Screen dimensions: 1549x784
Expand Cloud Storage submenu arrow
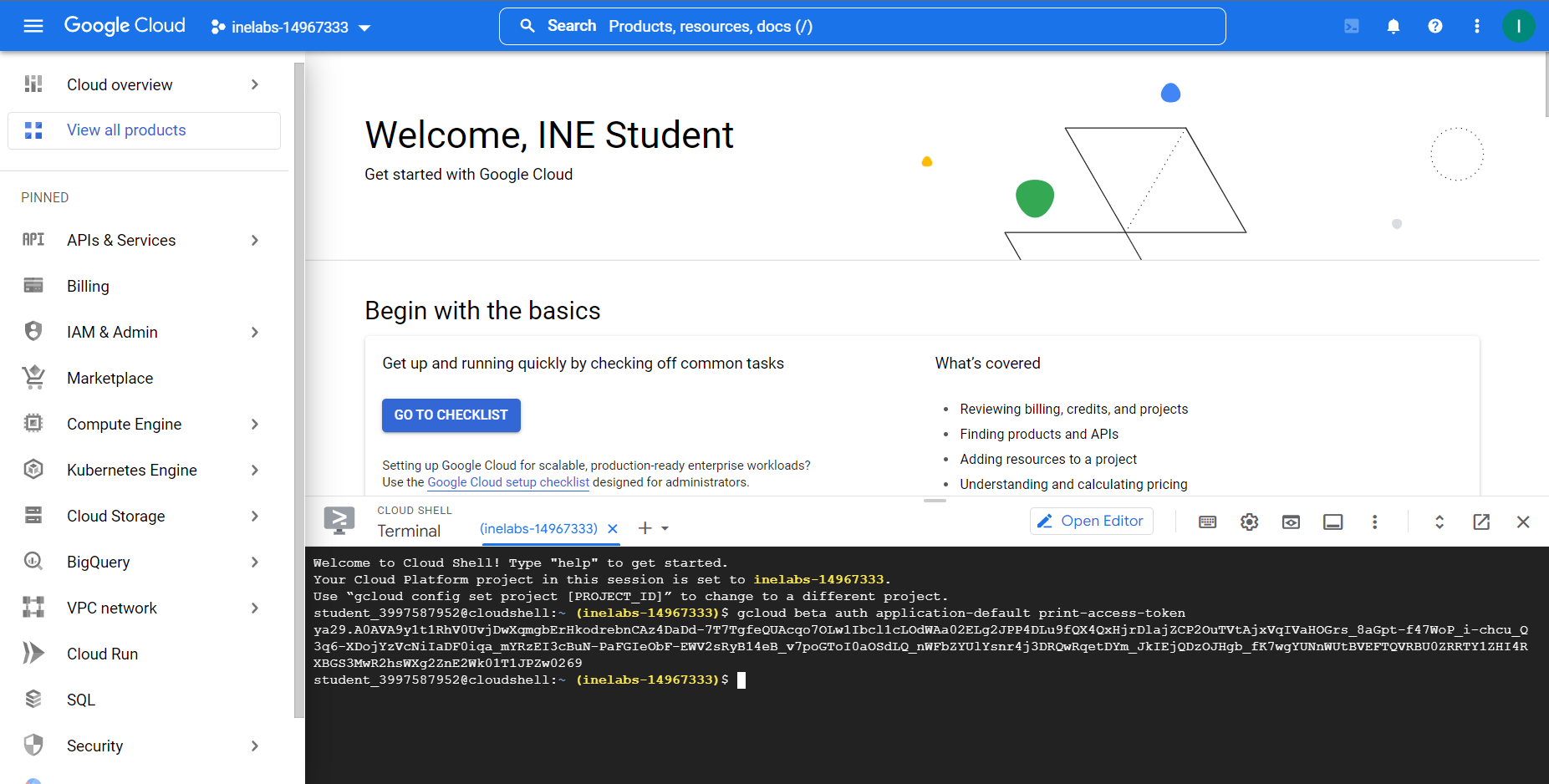tap(255, 516)
